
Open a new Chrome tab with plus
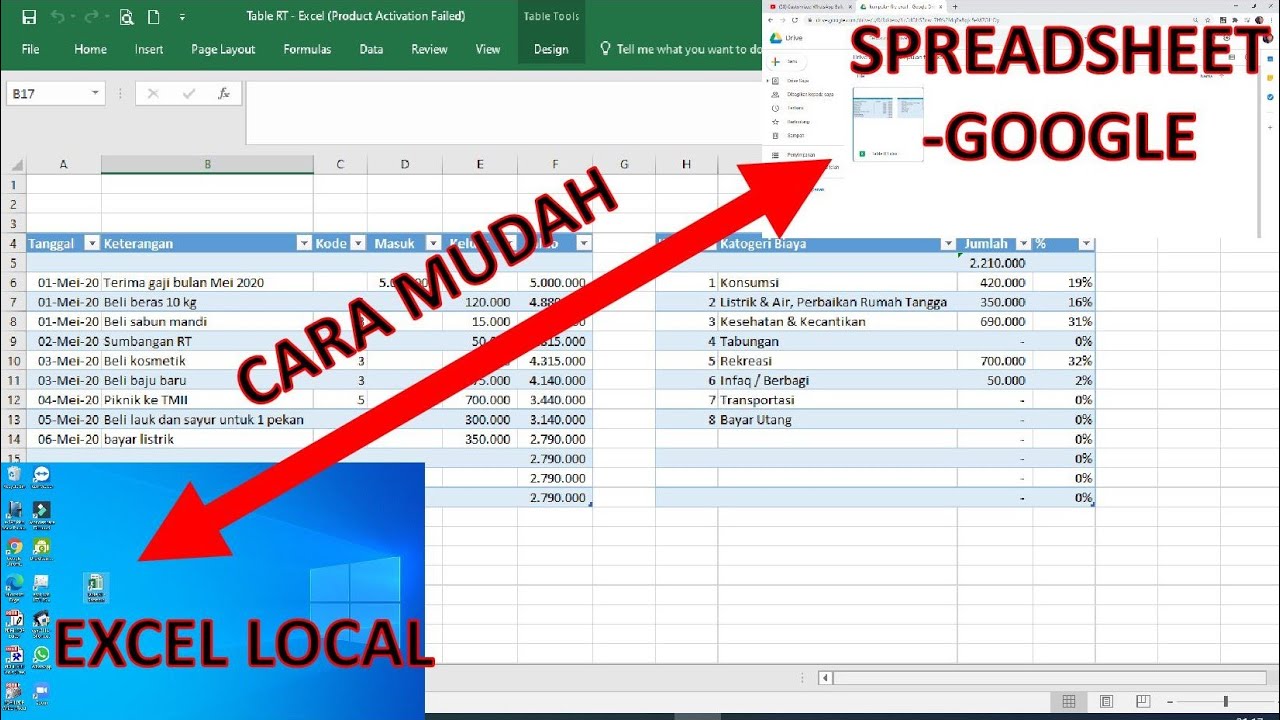pyautogui.click(x=954, y=6)
